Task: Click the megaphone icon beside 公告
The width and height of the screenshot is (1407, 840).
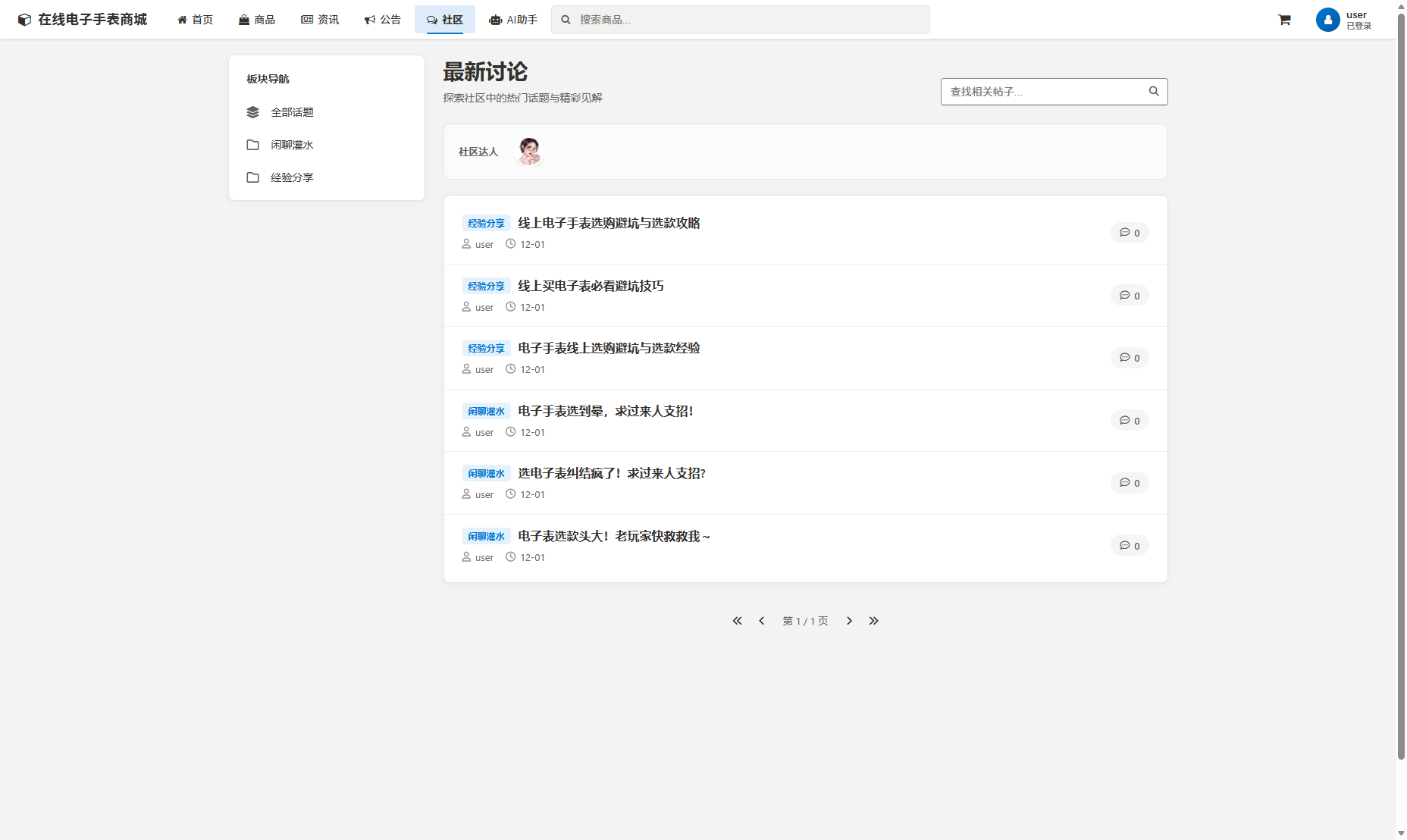Action: pos(369,19)
